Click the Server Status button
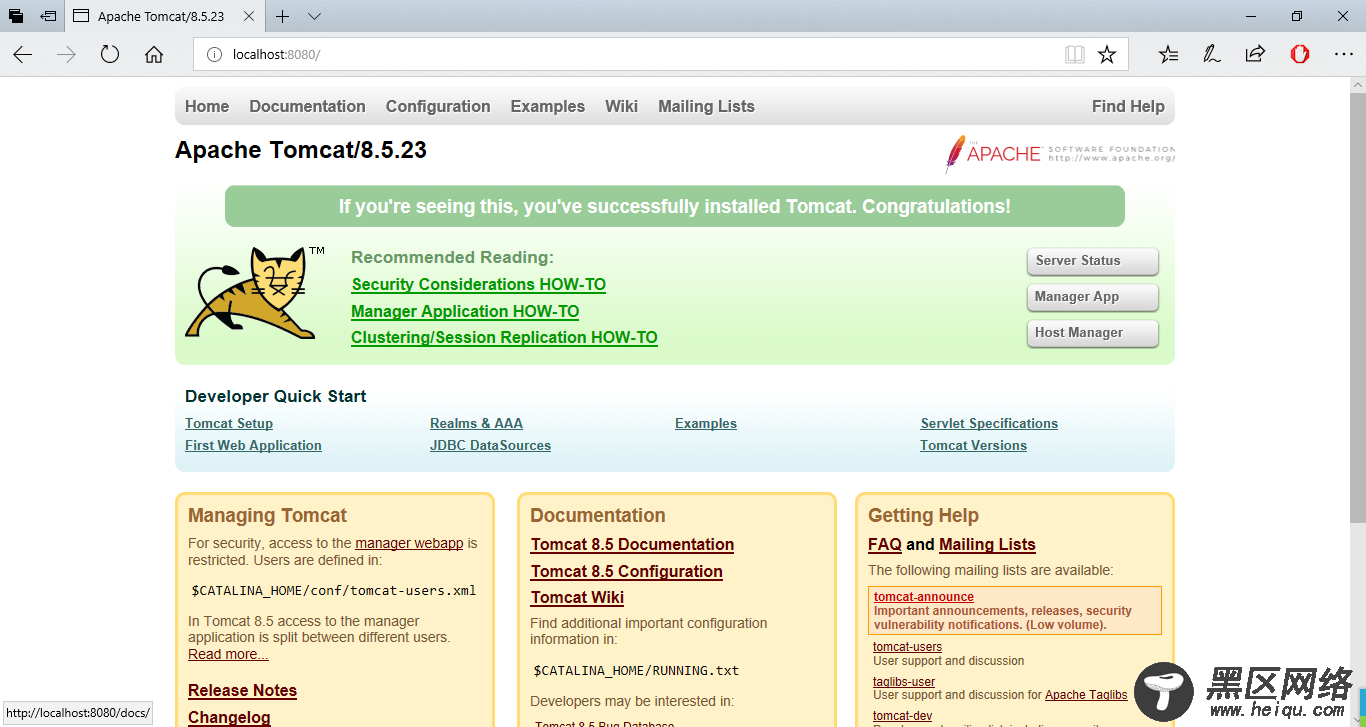The width and height of the screenshot is (1366, 727). (1092, 261)
